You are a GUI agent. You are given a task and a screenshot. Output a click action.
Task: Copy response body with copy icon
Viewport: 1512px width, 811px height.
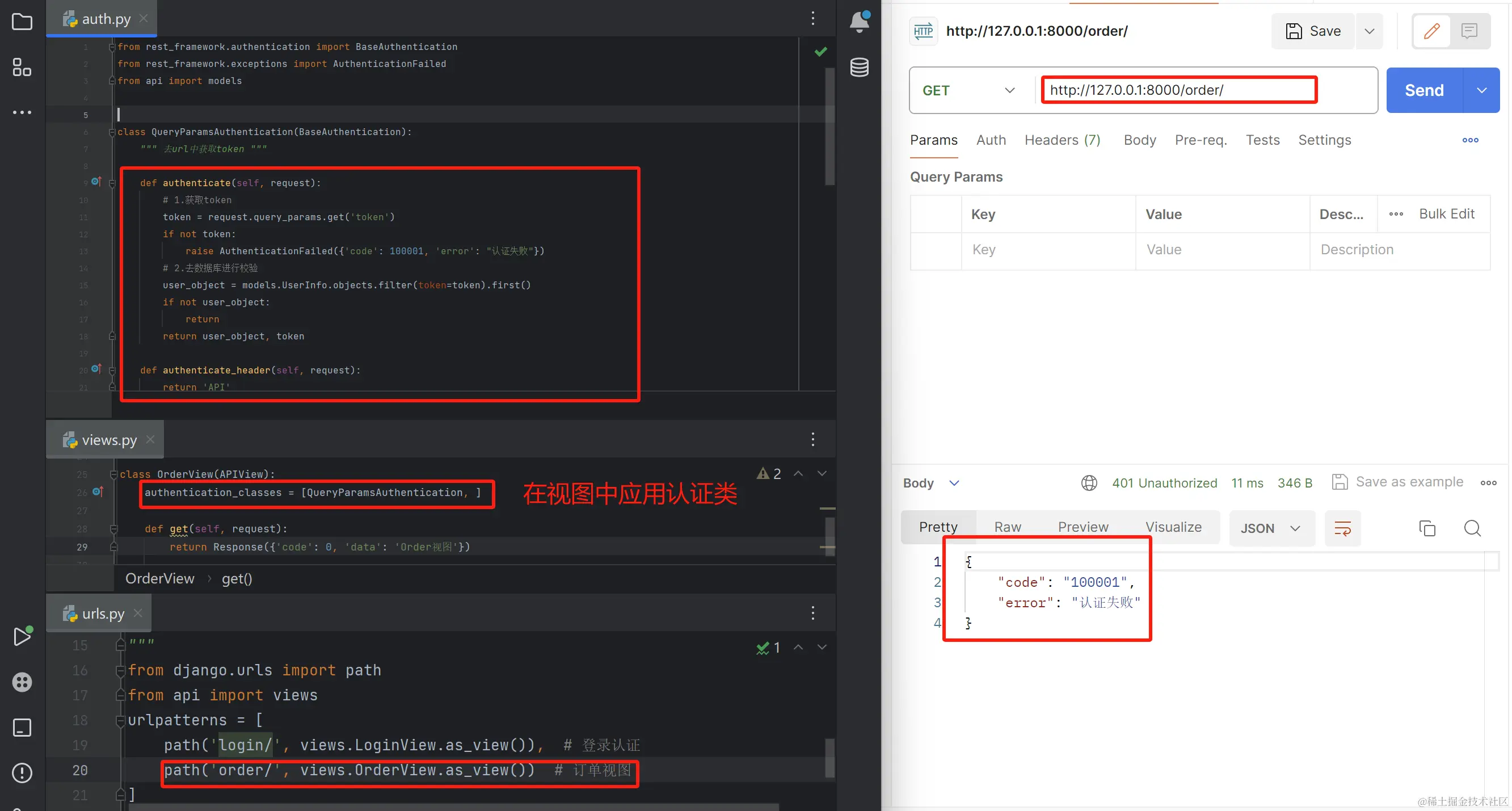[1427, 528]
